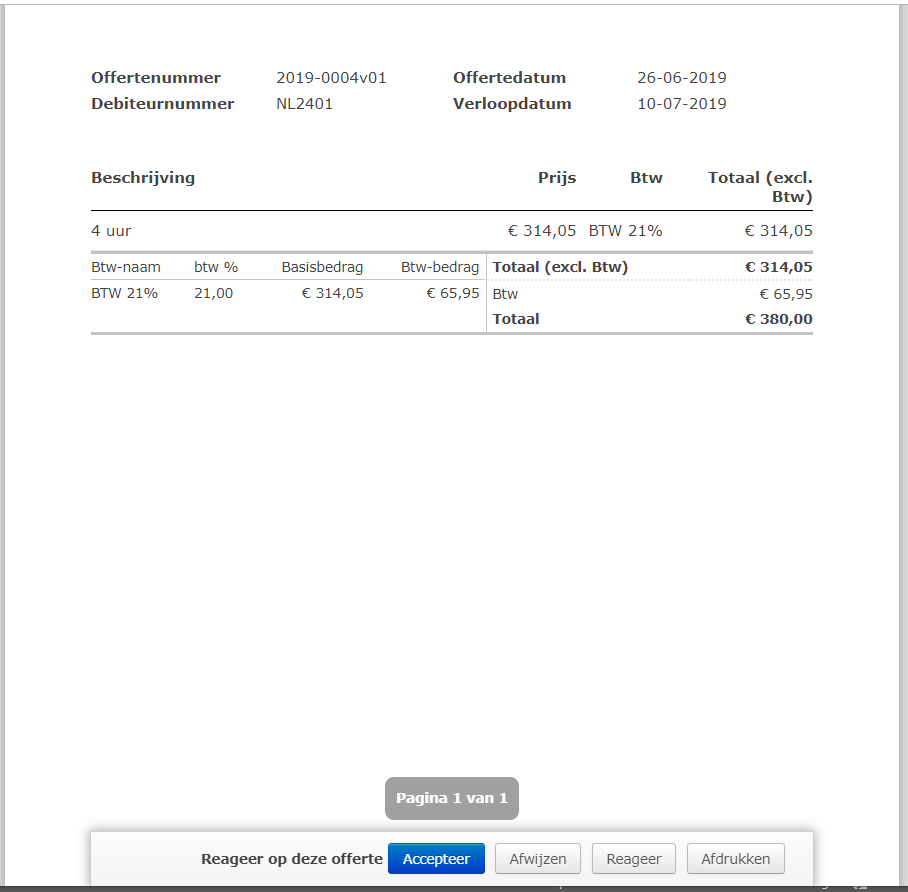Click the Btw amount € 65,95 in totals
Image resolution: width=908 pixels, height=892 pixels.
coord(785,294)
